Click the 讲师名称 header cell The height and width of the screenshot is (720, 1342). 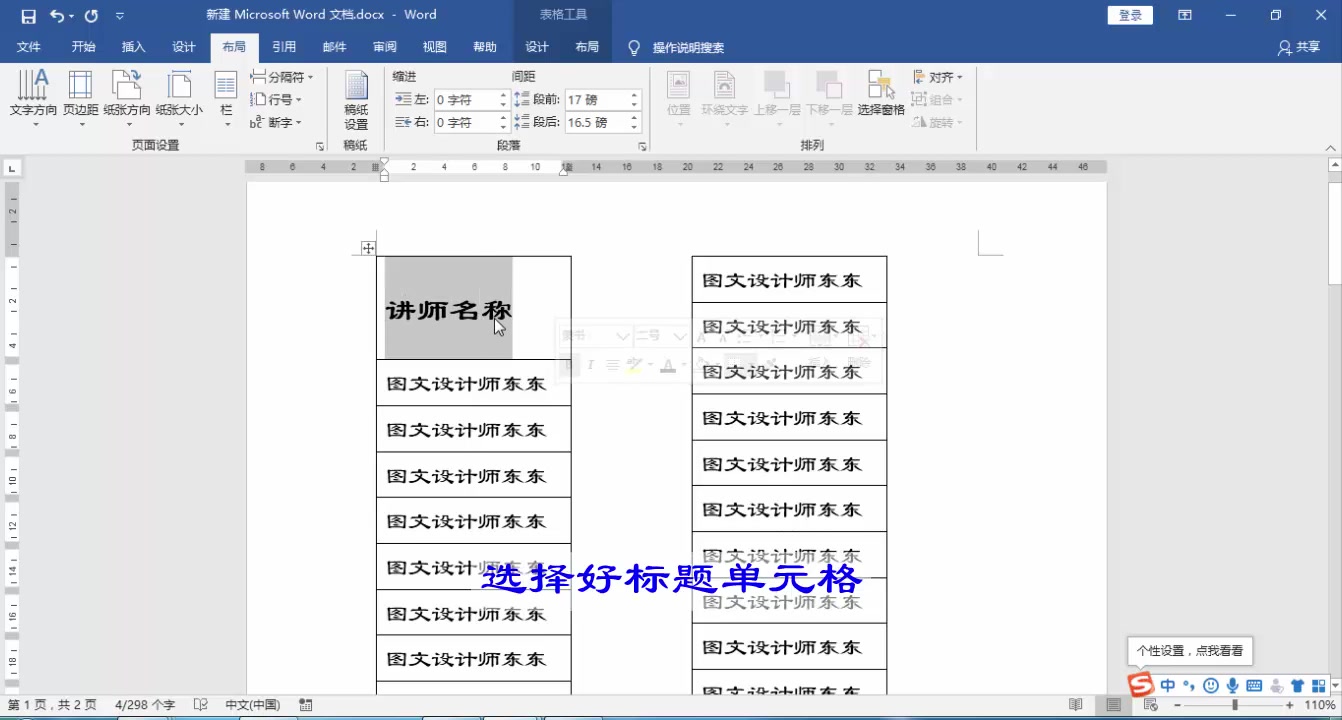(x=474, y=308)
